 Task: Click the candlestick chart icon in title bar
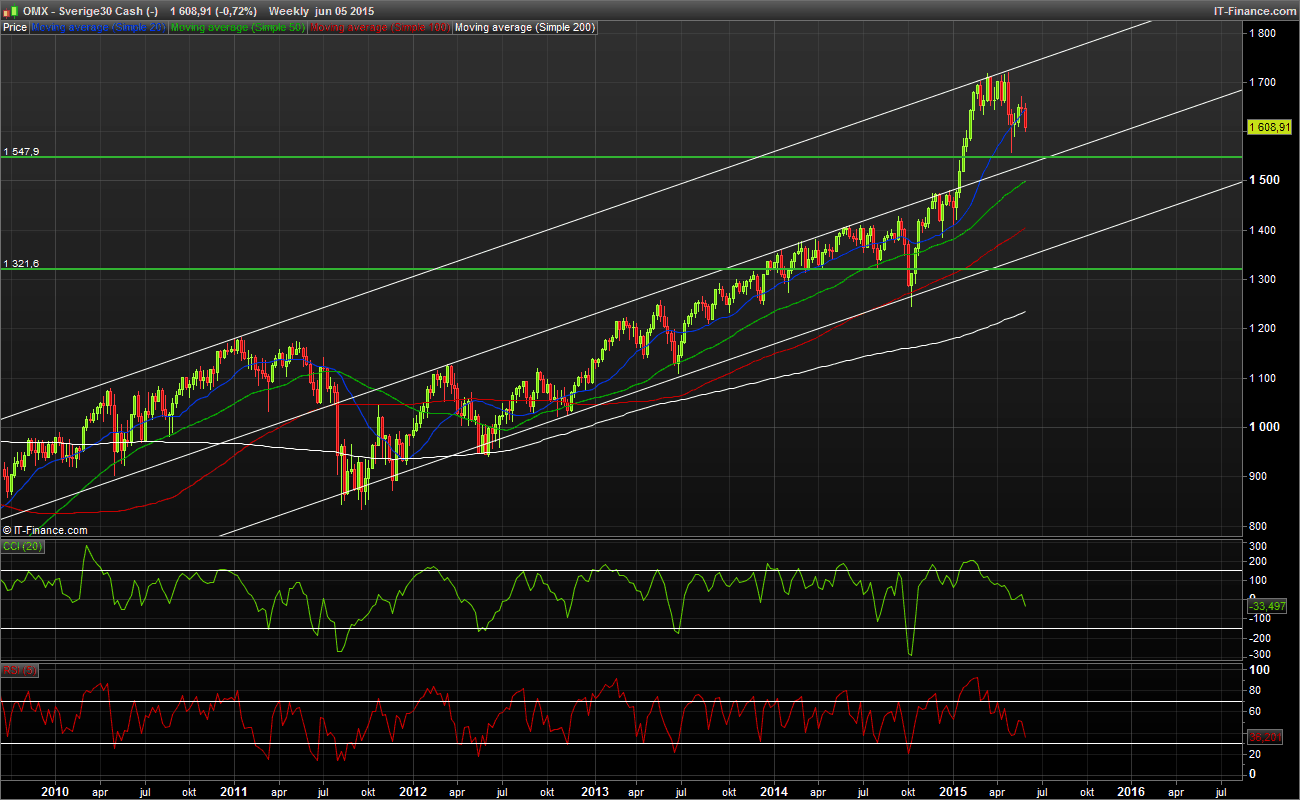pyautogui.click(x=9, y=10)
